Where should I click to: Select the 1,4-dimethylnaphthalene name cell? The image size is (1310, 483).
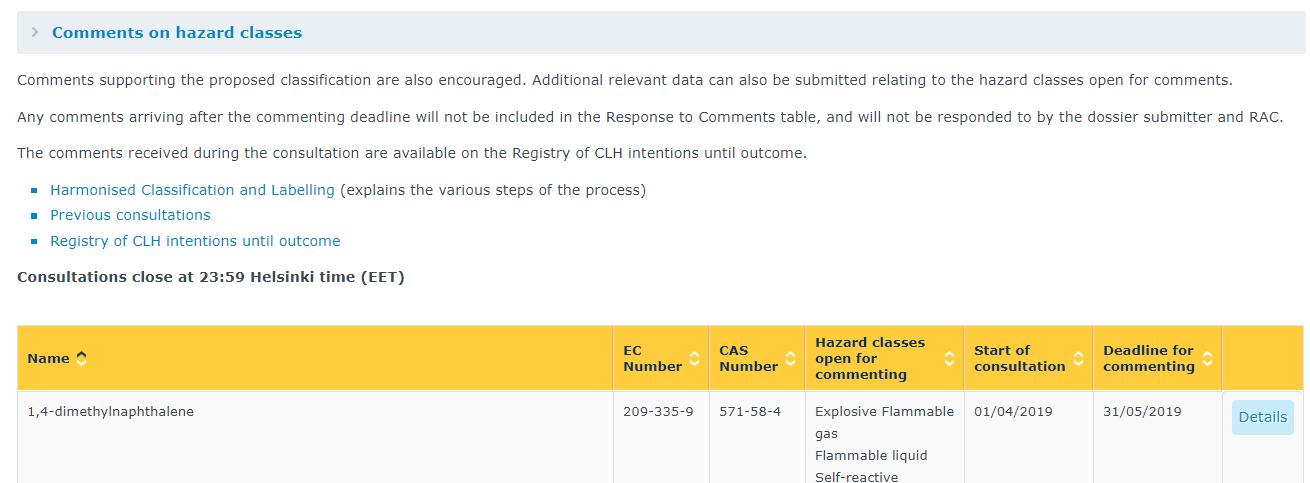(110, 411)
